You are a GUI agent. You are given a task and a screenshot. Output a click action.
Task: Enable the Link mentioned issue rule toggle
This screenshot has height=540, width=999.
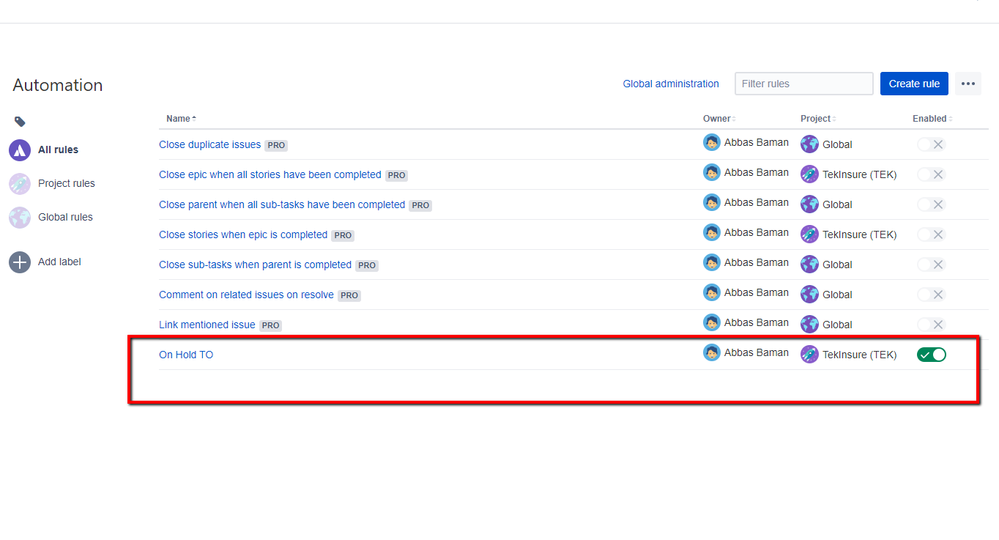(x=931, y=325)
